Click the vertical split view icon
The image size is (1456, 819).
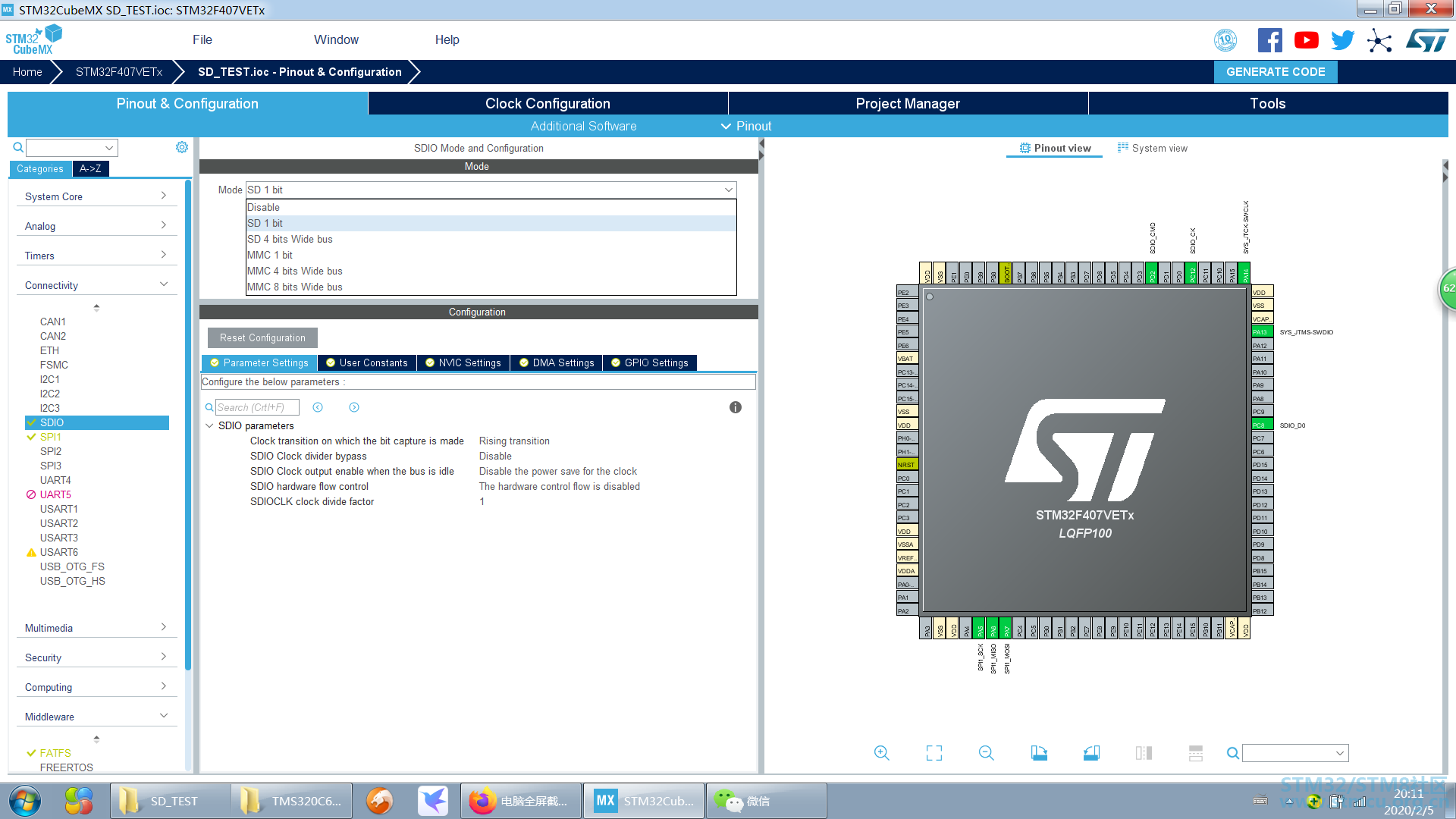pyautogui.click(x=1144, y=753)
